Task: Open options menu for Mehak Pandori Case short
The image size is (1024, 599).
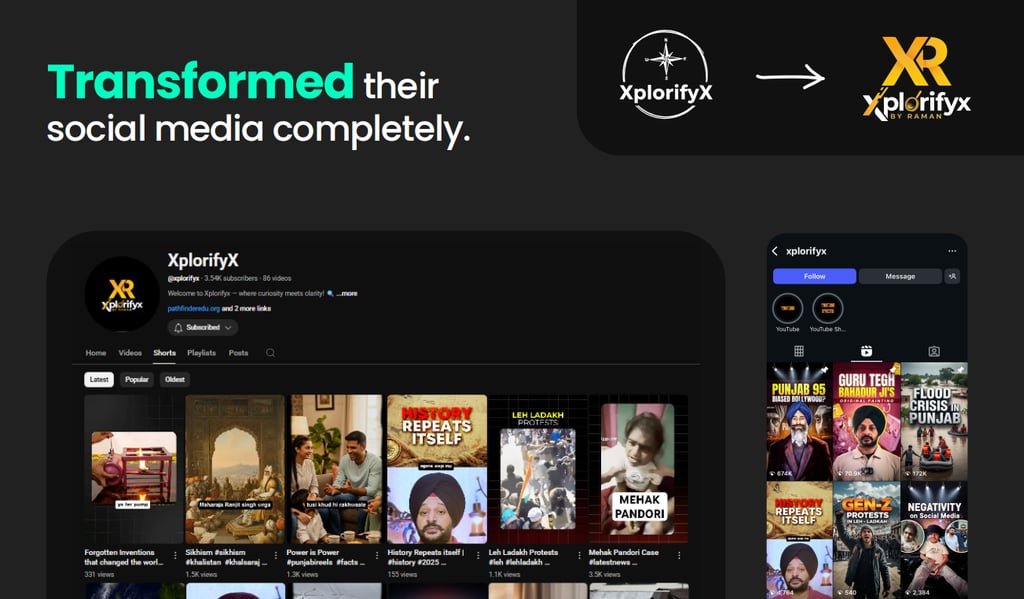Action: pos(680,555)
